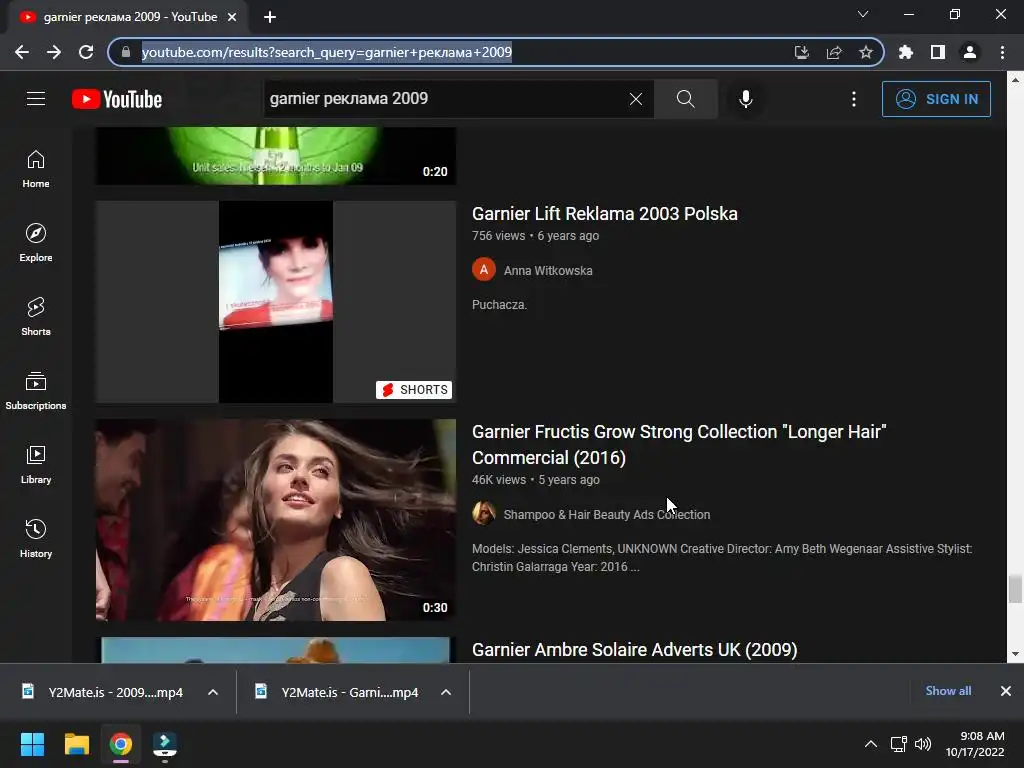Open the YouTube hamburger guide menu
1024x768 pixels.
tap(36, 99)
